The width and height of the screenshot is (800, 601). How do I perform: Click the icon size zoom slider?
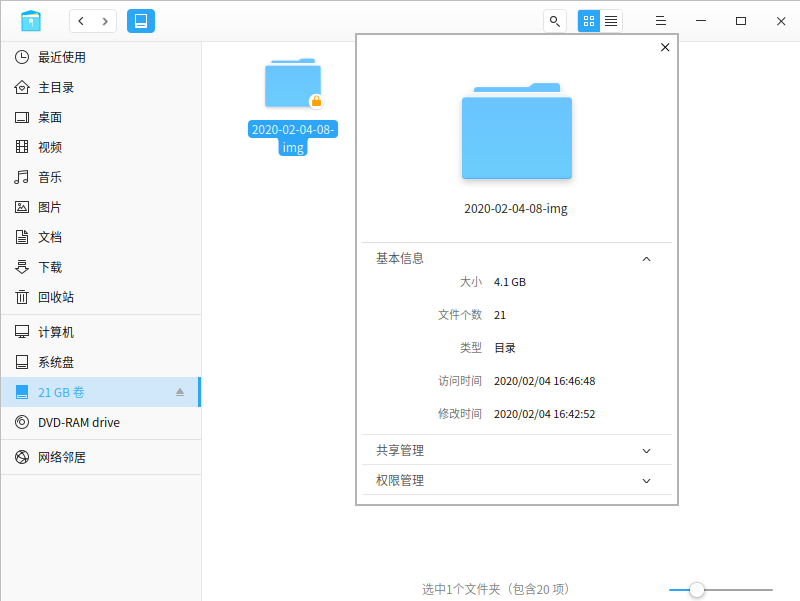(x=697, y=590)
